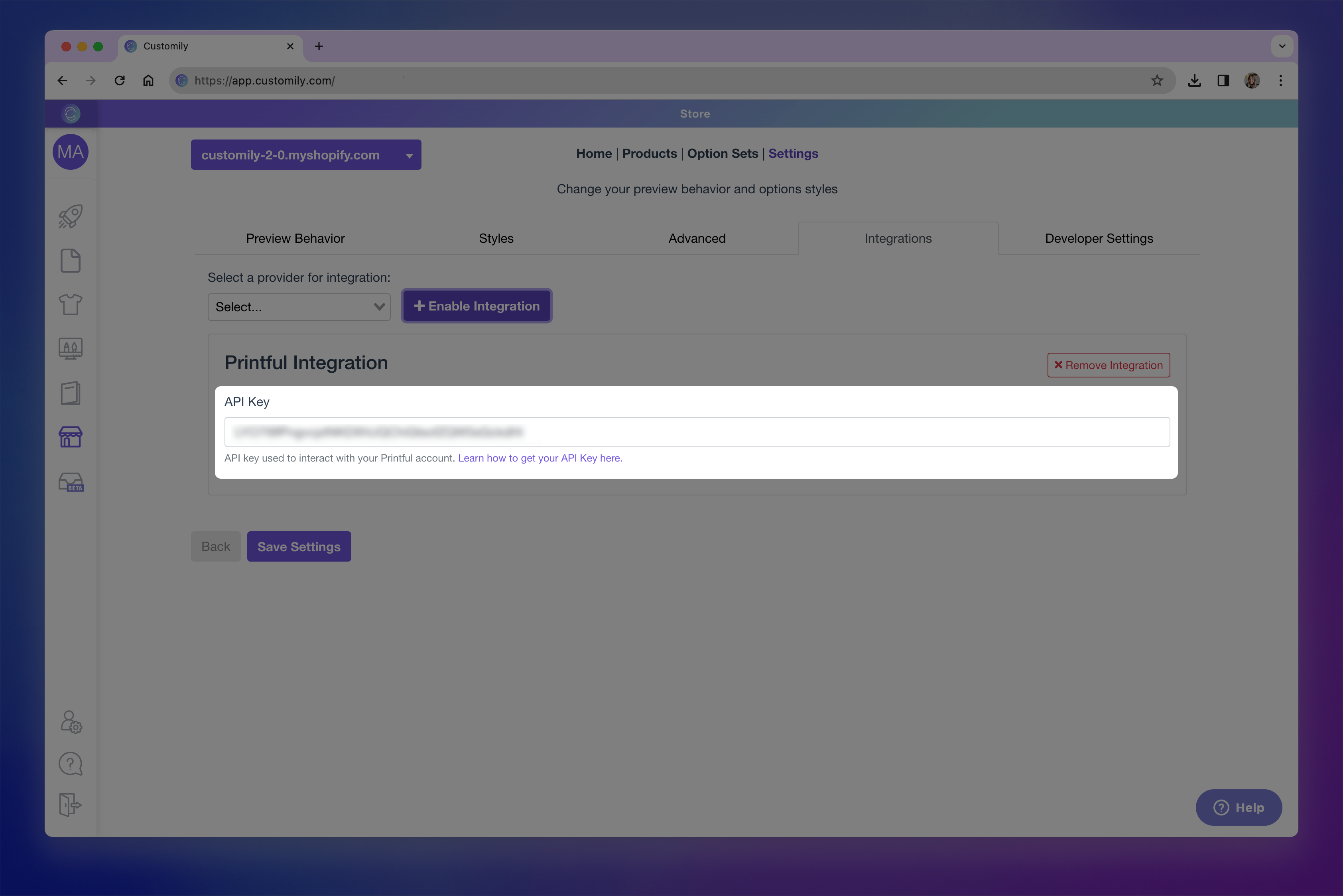This screenshot has width=1343, height=896.
Task: Open the Option Sets navigation link
Action: pos(722,154)
